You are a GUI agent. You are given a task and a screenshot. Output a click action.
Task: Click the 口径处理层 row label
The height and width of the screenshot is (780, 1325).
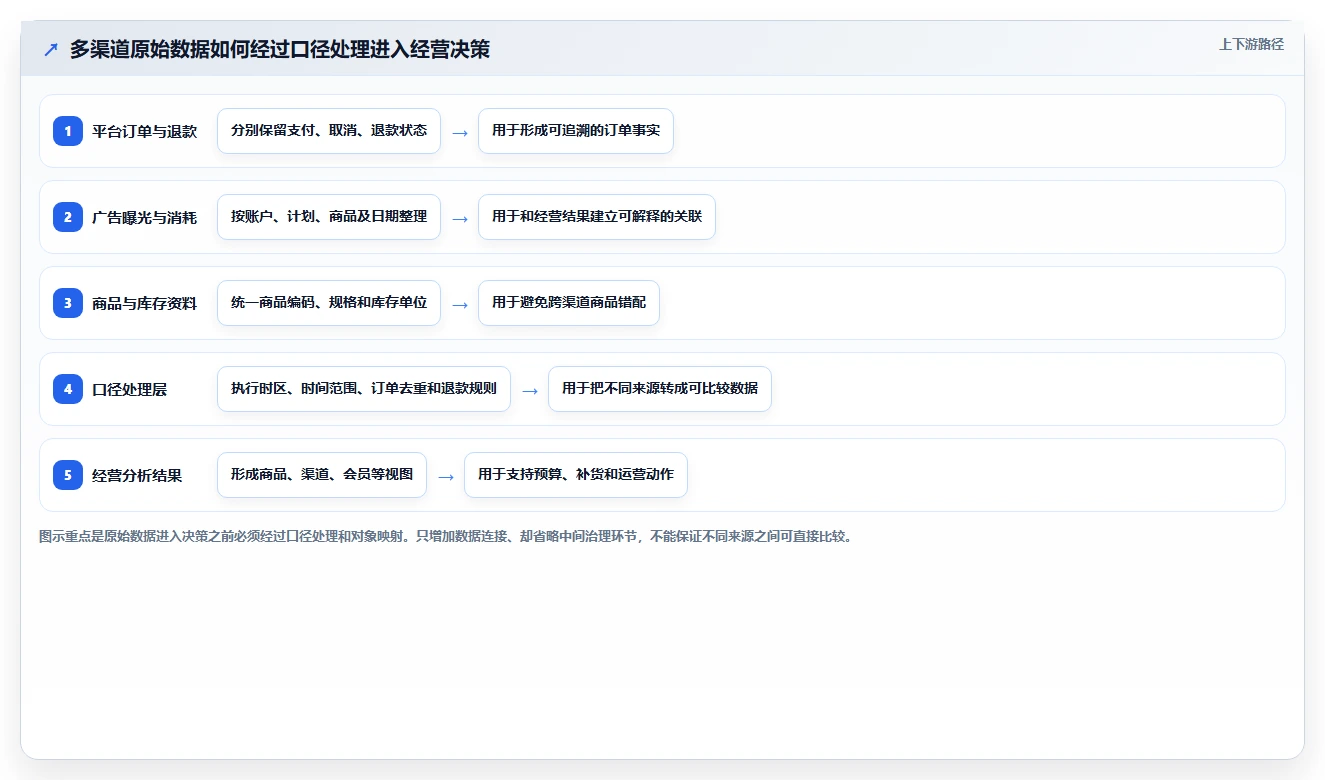pyautogui.click(x=130, y=389)
